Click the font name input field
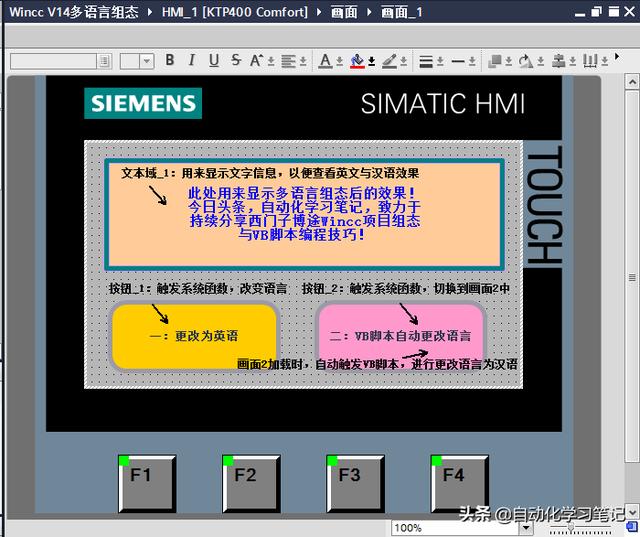This screenshot has height=537, width=640. [x=53, y=61]
